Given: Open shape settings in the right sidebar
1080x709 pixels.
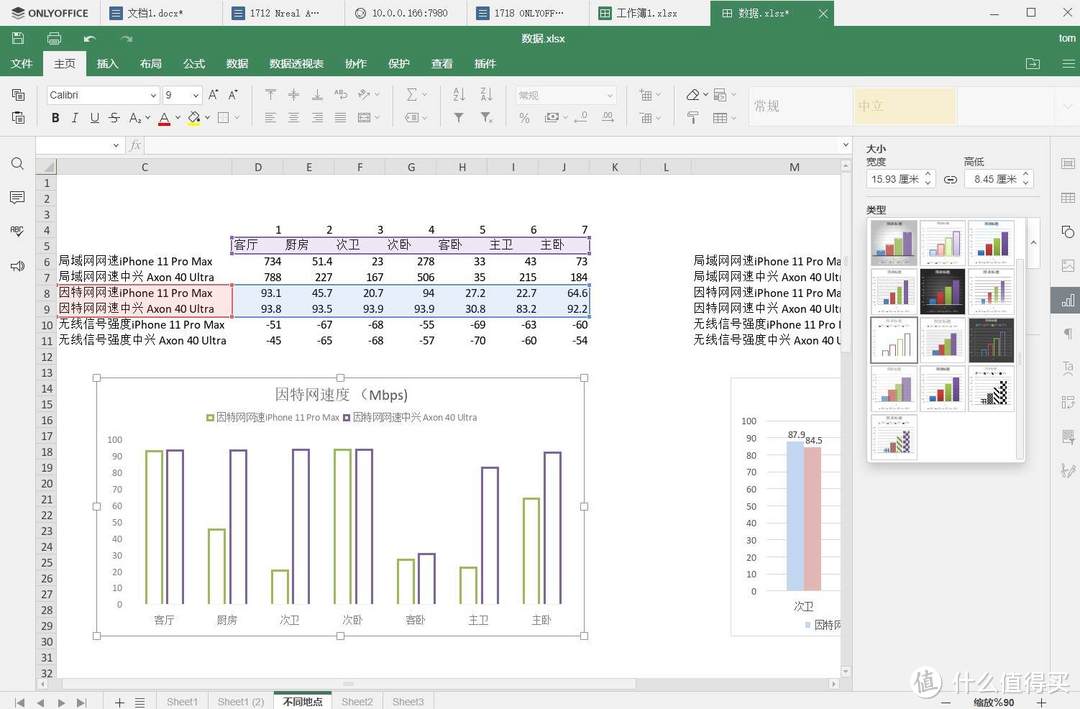Looking at the screenshot, I should pyautogui.click(x=1068, y=232).
